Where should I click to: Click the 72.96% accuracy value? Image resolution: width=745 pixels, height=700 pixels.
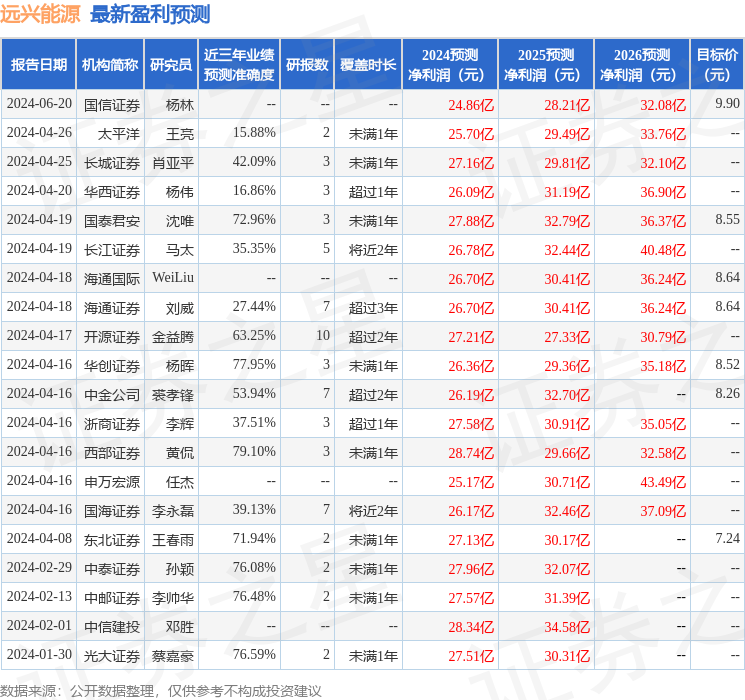coord(254,220)
